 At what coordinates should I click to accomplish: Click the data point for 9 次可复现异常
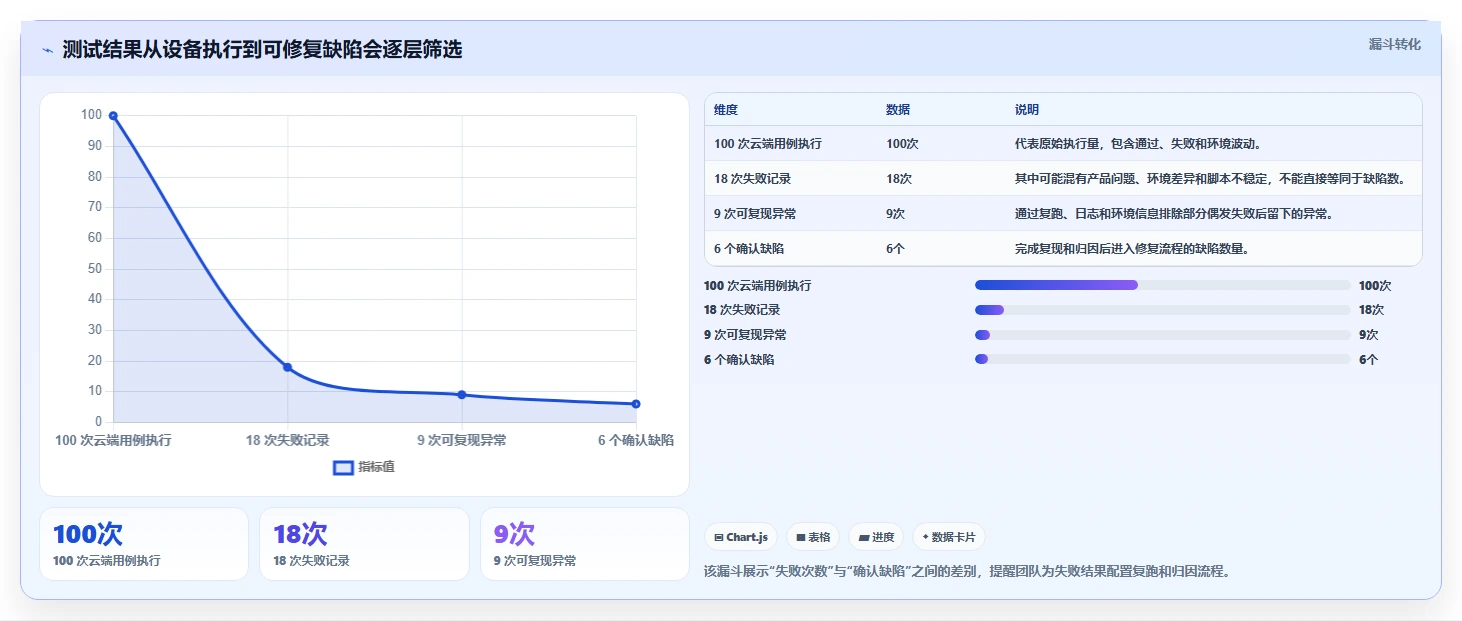462,395
